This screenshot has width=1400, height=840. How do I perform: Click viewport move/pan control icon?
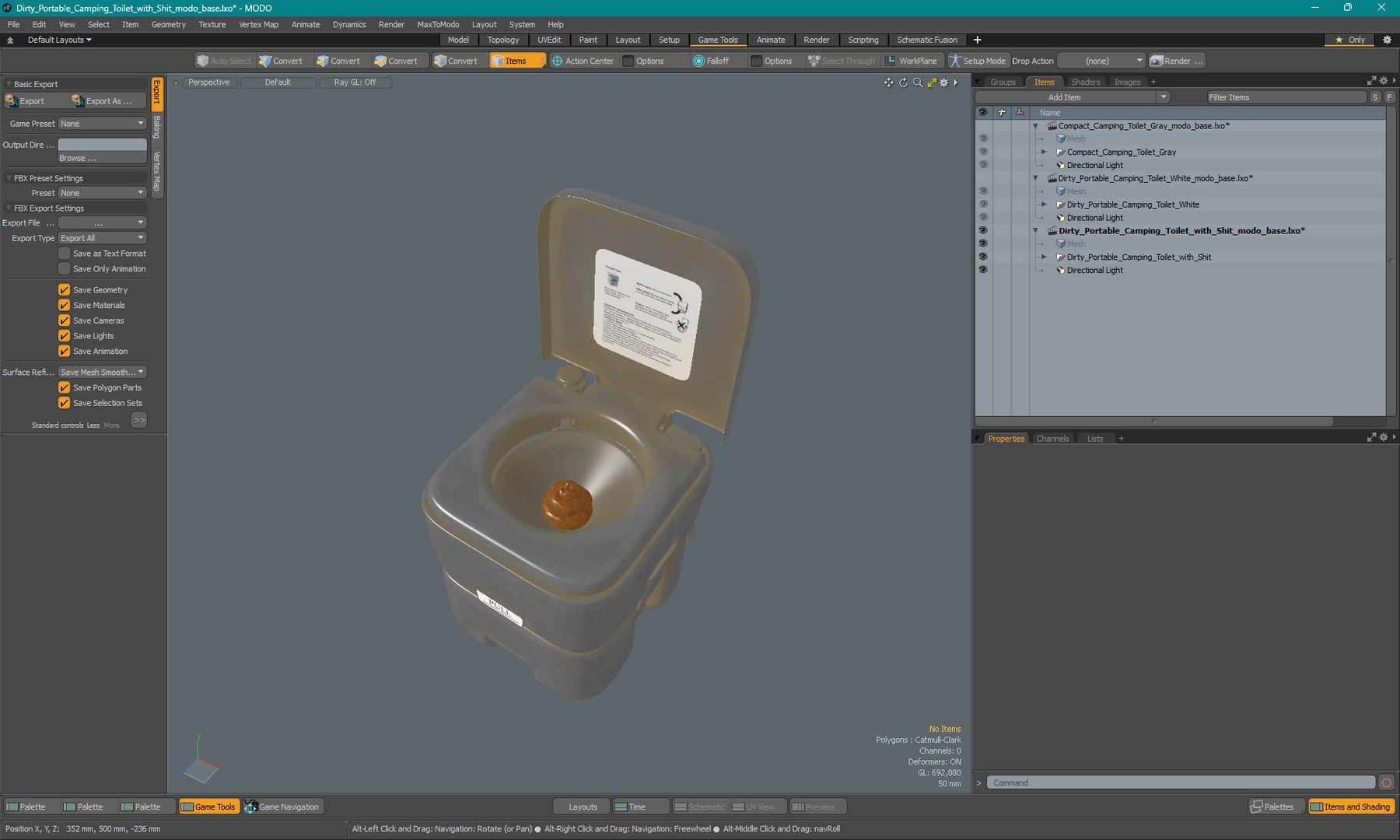888,82
